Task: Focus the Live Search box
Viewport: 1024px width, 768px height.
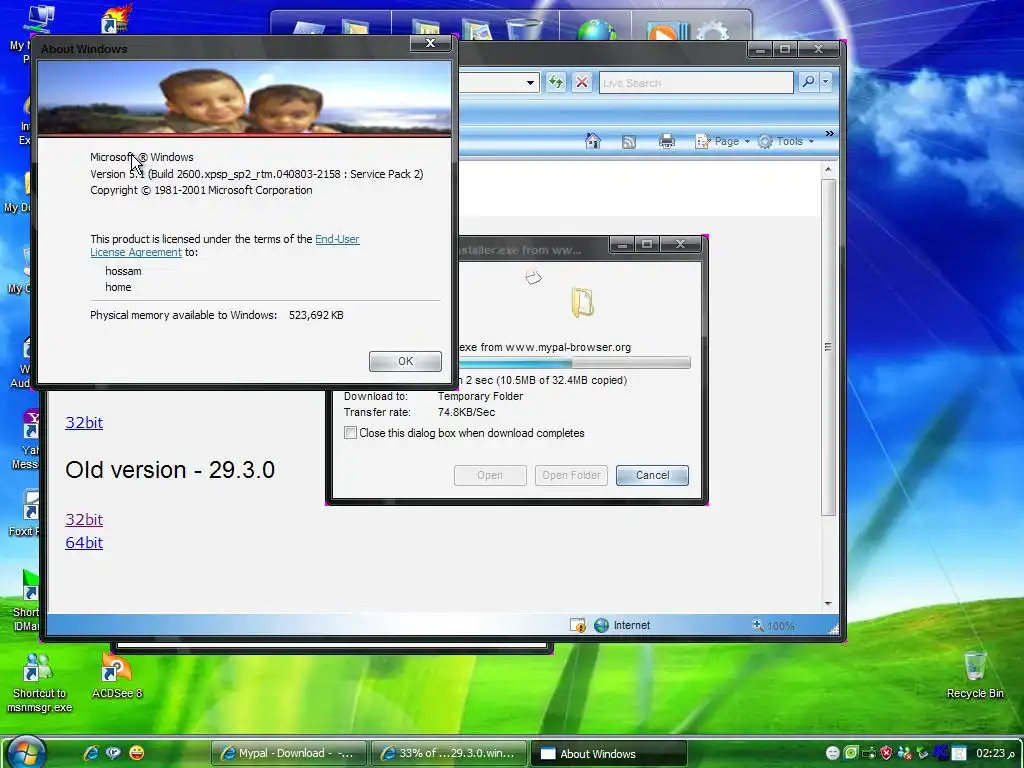Action: point(696,83)
